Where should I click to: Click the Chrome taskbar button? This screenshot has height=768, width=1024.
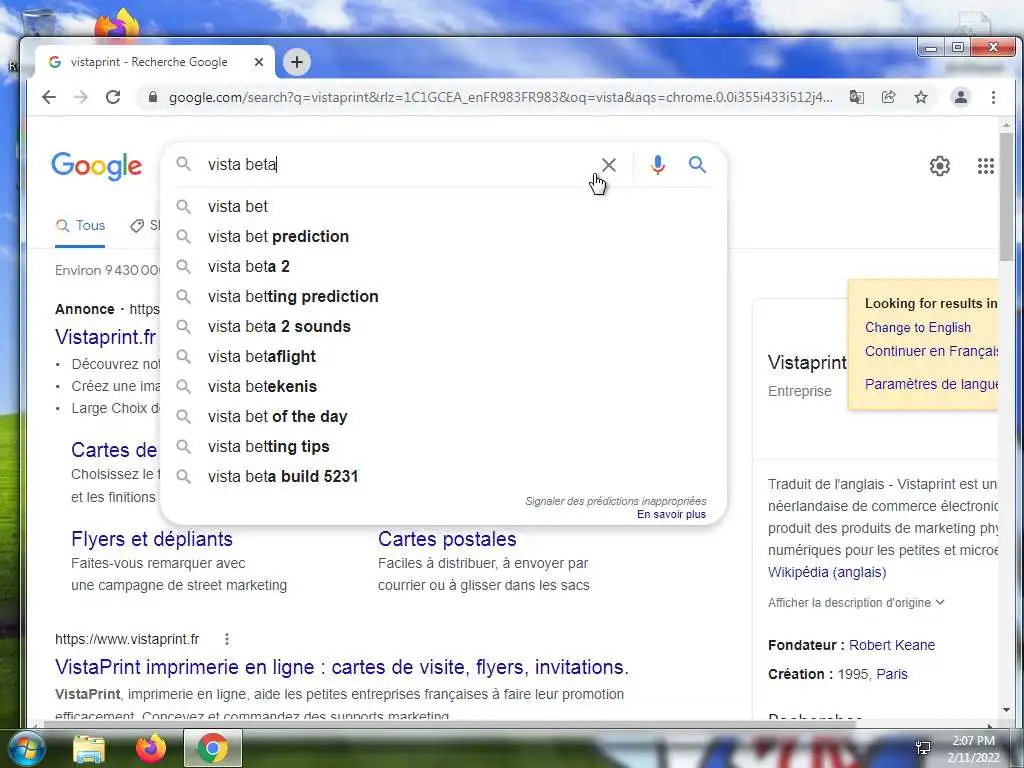click(x=213, y=748)
